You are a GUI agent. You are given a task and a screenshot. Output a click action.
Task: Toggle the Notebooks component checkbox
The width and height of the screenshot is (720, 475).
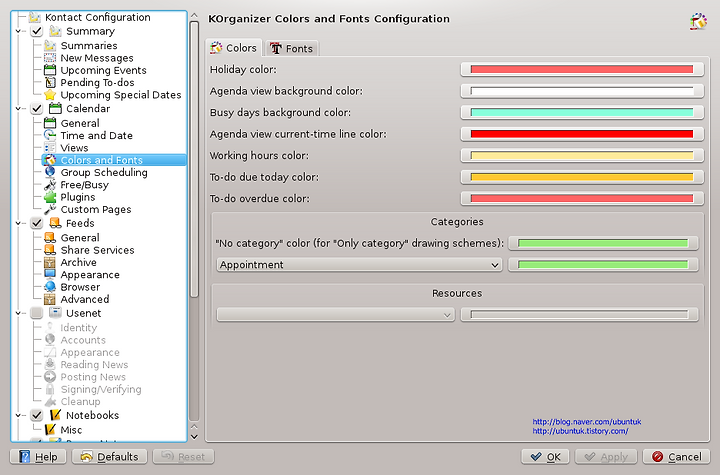click(x=37, y=415)
